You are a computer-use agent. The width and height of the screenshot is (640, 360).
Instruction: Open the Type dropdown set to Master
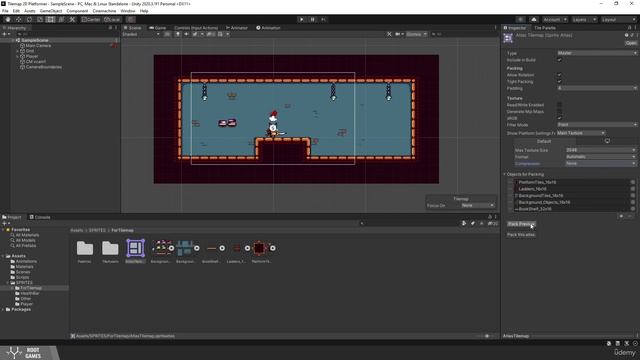point(596,53)
